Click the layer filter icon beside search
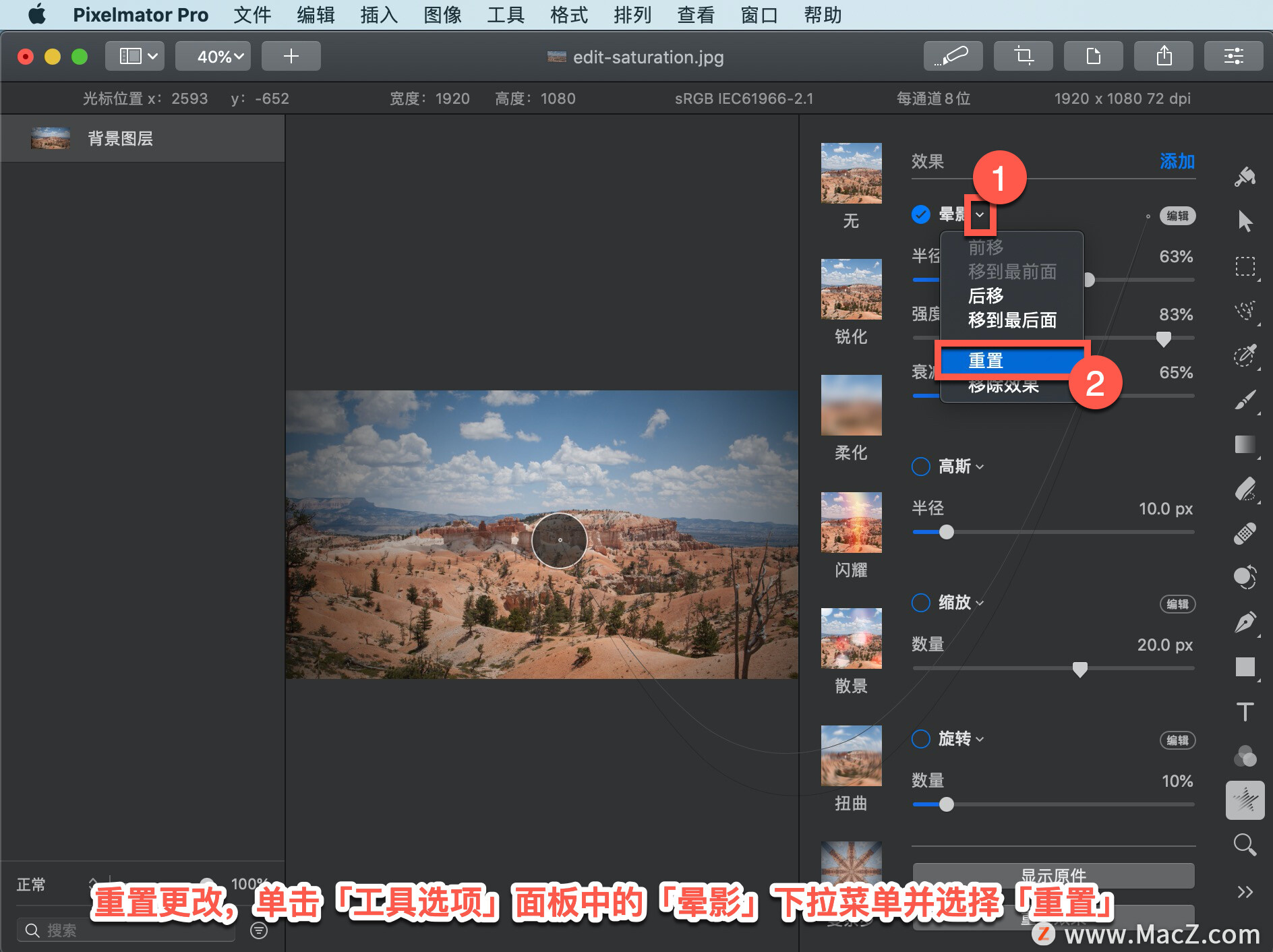The width and height of the screenshot is (1273, 952). click(x=259, y=930)
